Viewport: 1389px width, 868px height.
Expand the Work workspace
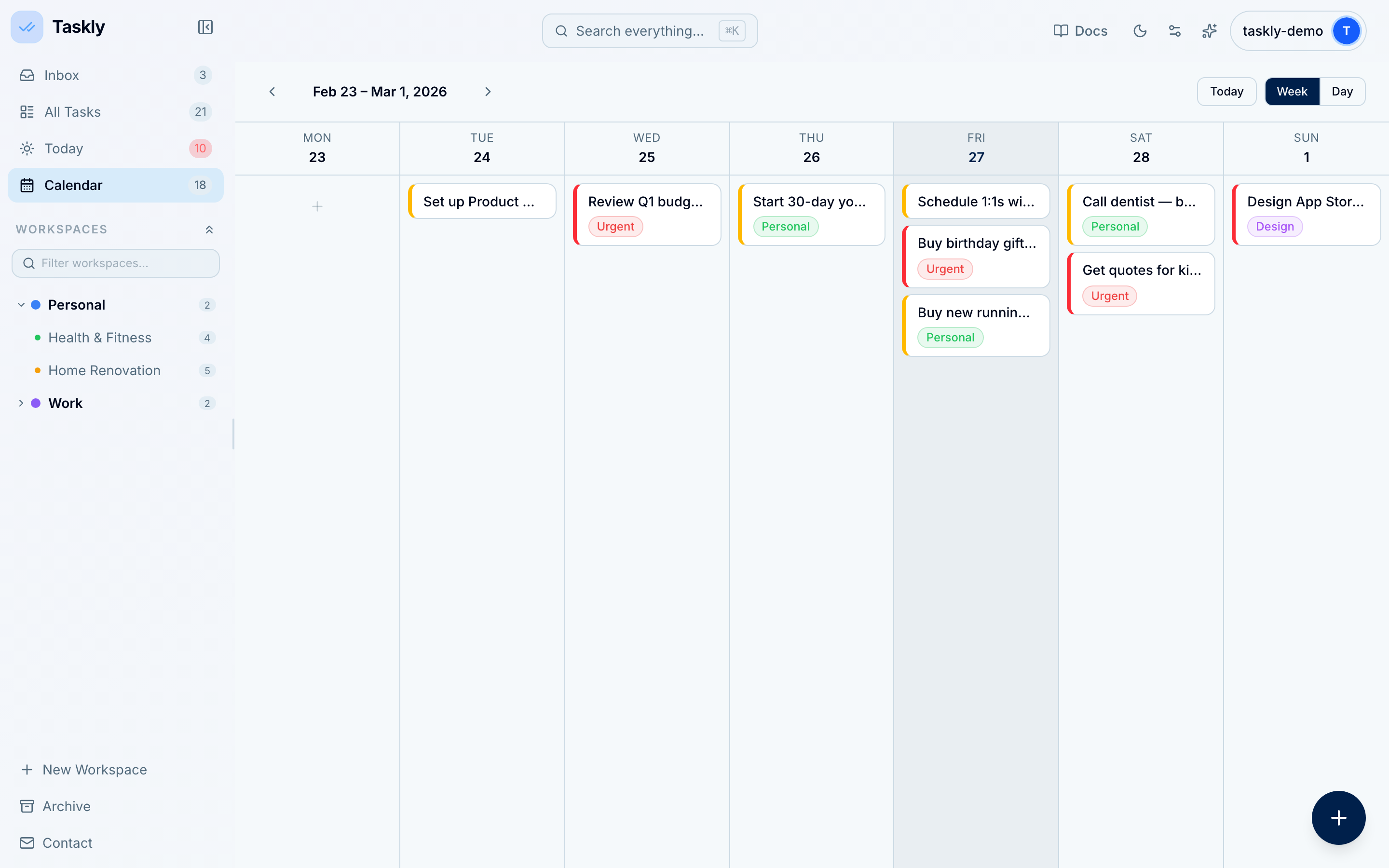(21, 403)
